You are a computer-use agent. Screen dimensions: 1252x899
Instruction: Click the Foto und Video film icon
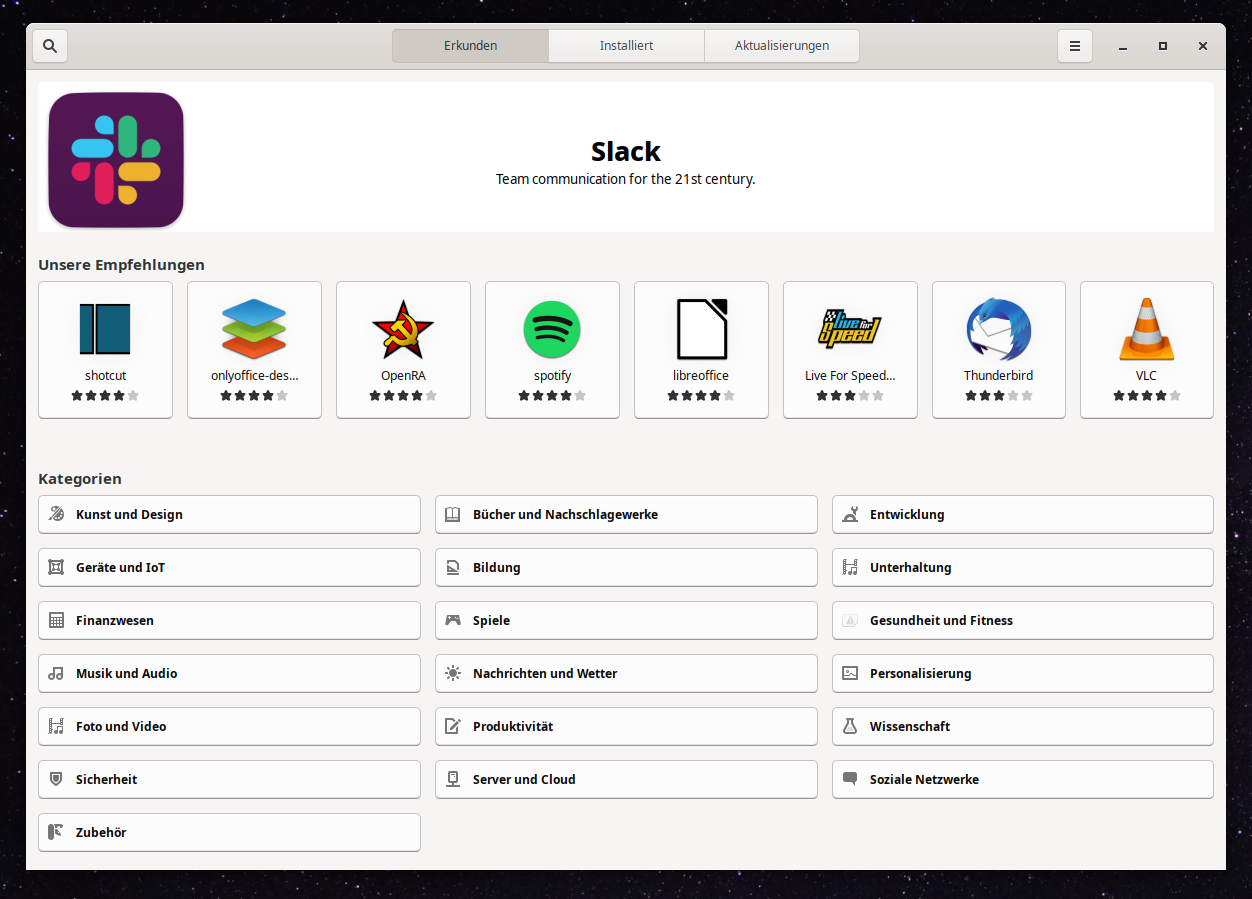point(56,726)
